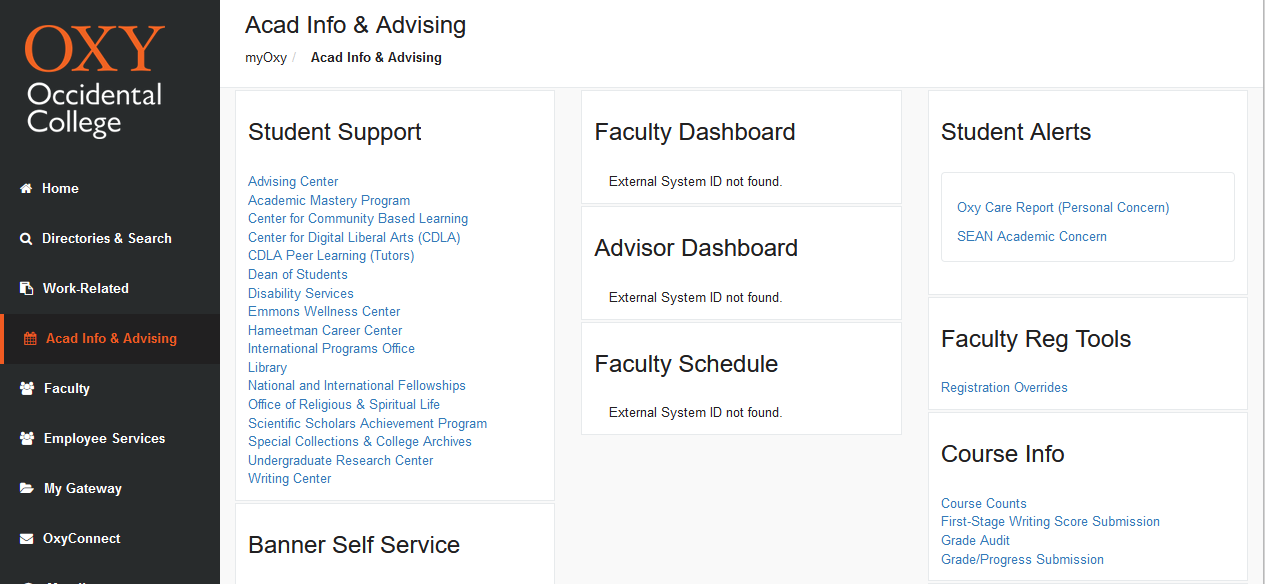The image size is (1265, 584).
Task: Click the Acad Info & Advising calendar icon
Action: click(x=30, y=338)
